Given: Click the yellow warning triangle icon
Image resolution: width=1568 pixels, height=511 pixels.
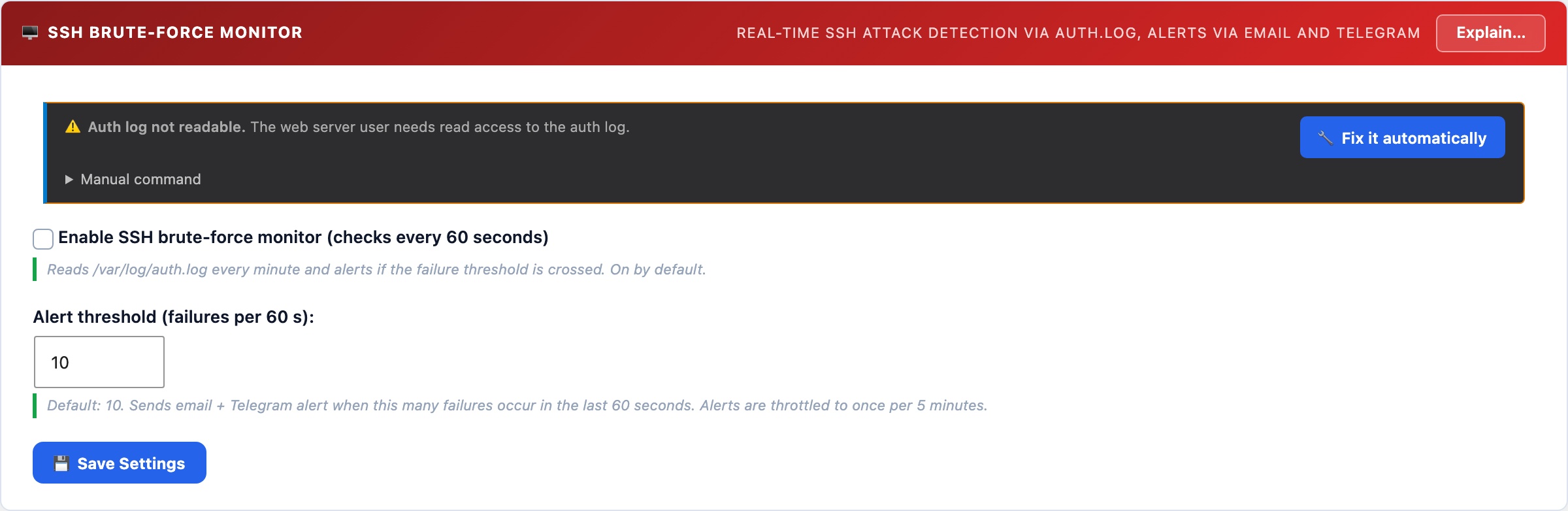Looking at the screenshot, I should [73, 127].
